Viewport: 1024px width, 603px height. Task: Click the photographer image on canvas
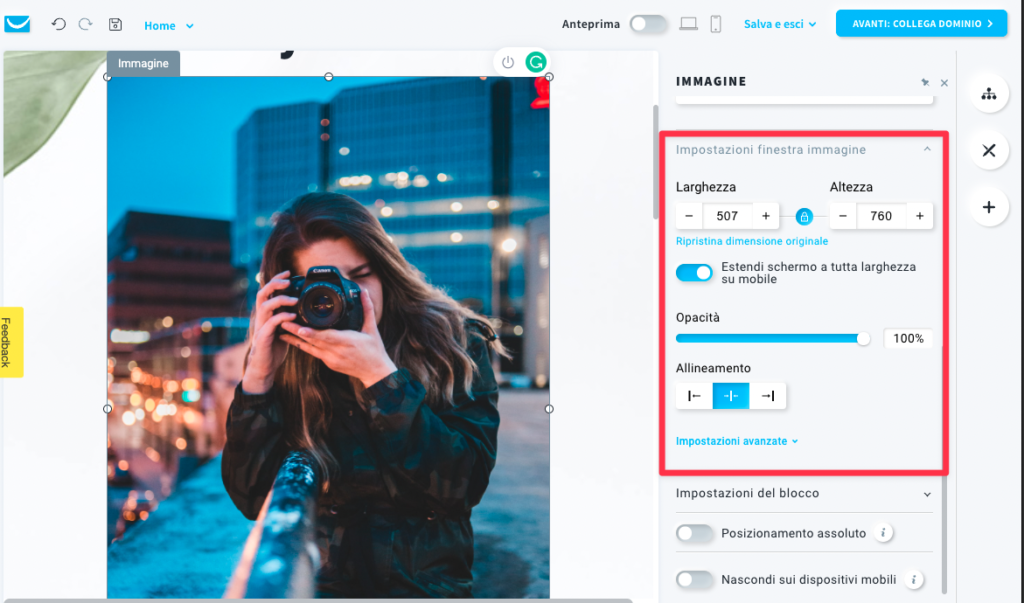(328, 336)
